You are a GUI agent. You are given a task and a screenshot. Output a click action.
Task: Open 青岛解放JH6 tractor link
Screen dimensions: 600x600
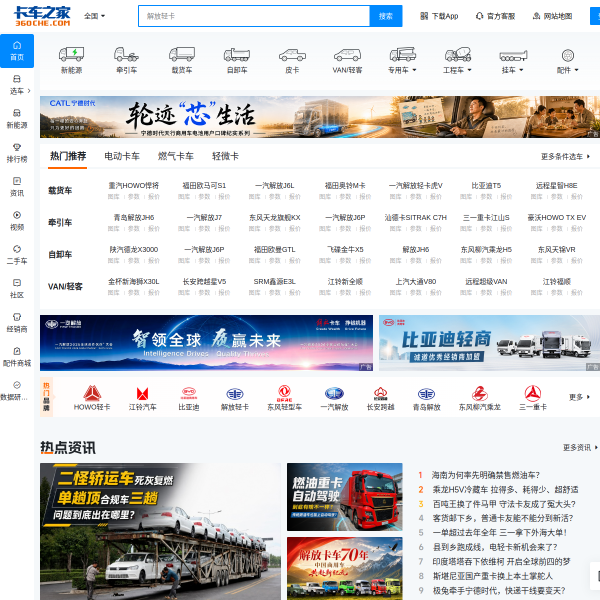click(x=134, y=217)
